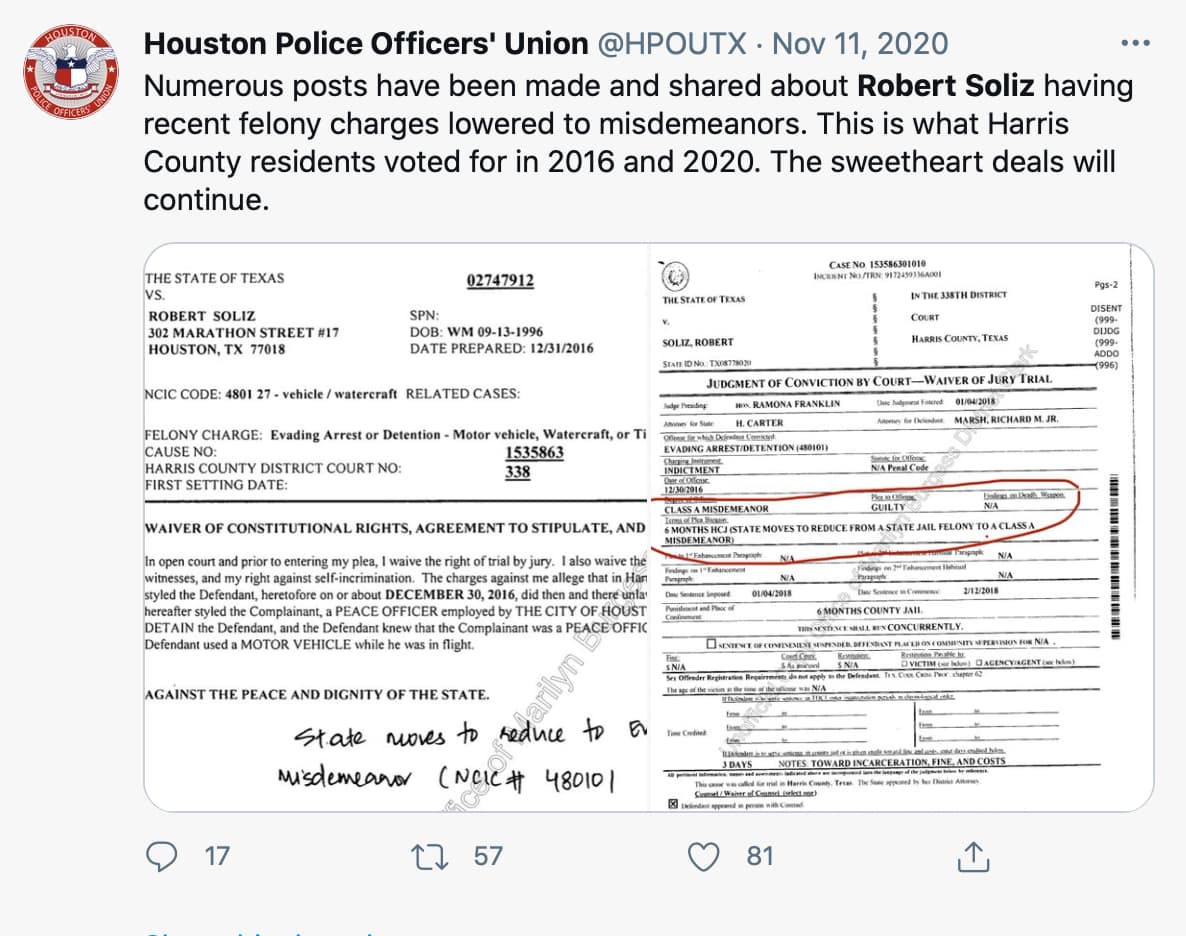Toggle the 'Sentence of confinement suspended' checkbox

tap(710, 643)
